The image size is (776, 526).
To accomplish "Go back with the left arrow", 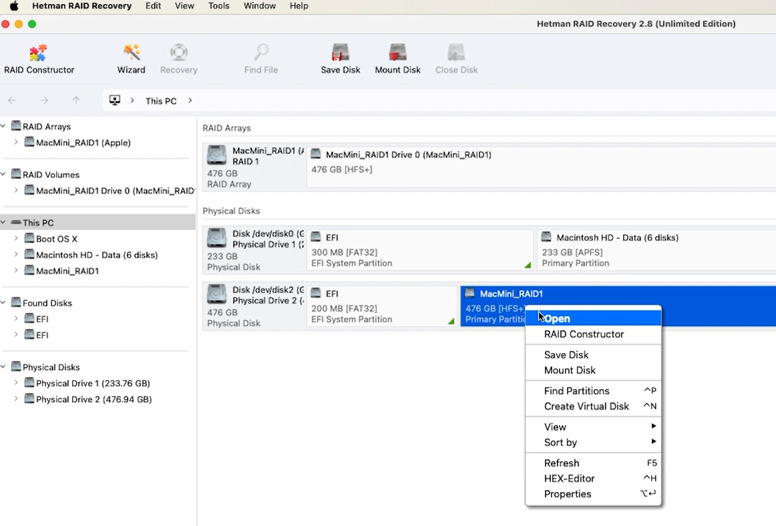I will click(12, 100).
